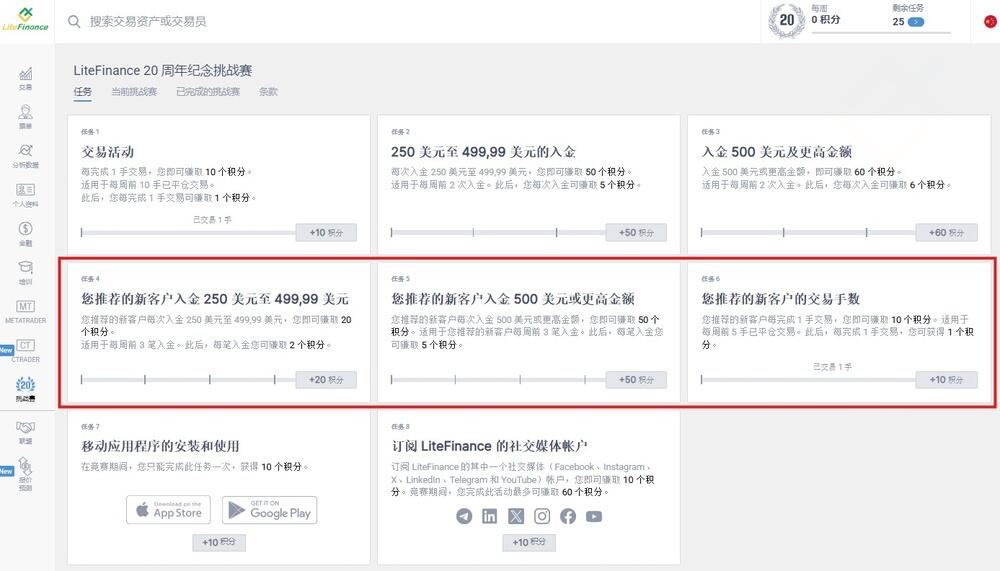Viewport: 1000px width, 571px height.
Task: Click +50 积分 button in task 5 card
Action: (x=636, y=380)
